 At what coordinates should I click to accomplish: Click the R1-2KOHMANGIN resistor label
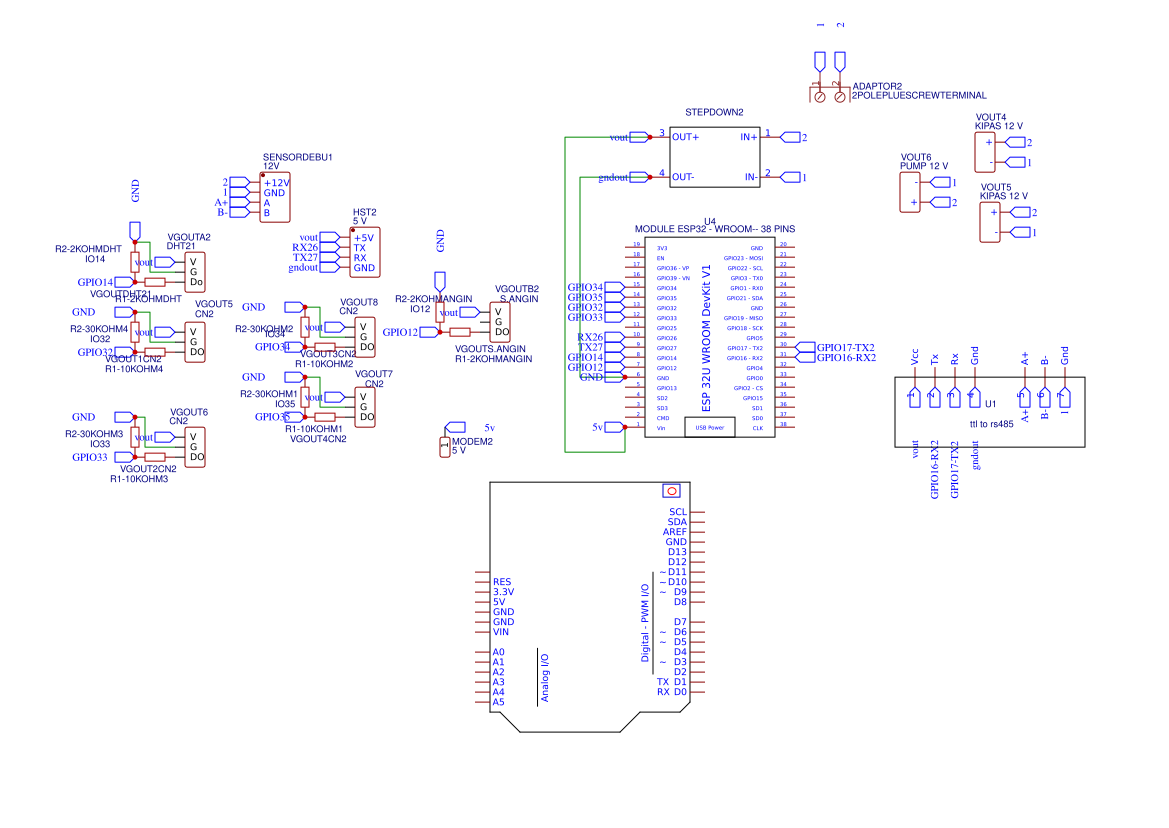click(494, 358)
